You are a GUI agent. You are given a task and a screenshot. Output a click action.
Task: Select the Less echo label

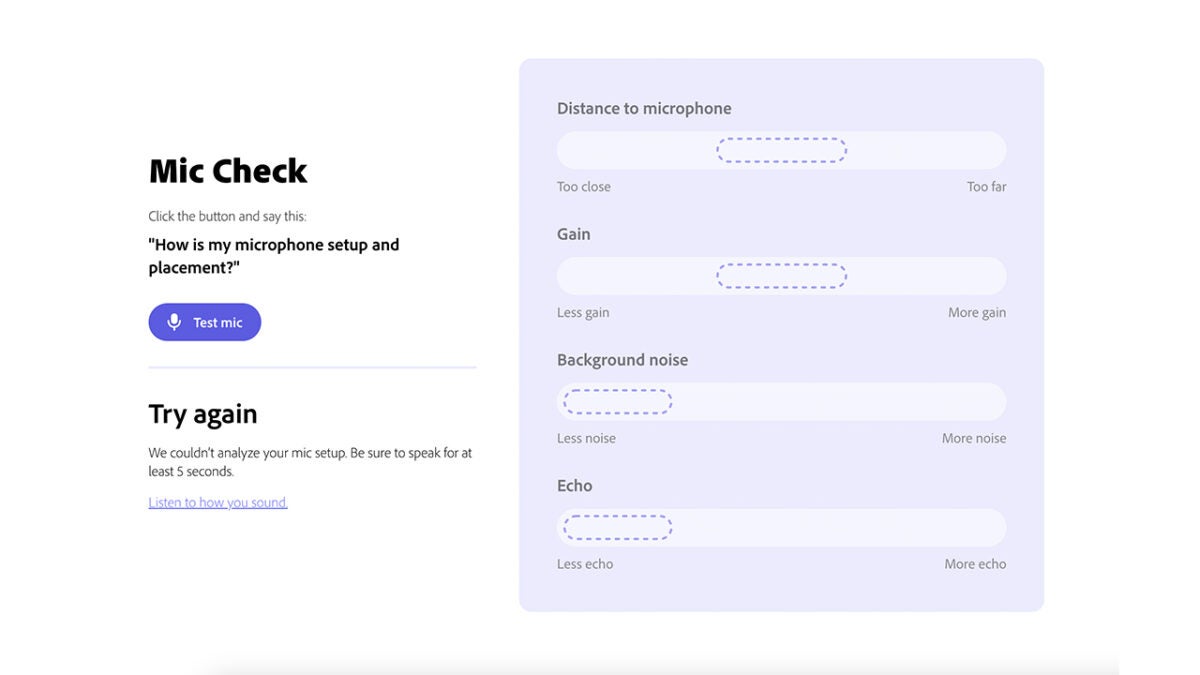pyautogui.click(x=585, y=564)
